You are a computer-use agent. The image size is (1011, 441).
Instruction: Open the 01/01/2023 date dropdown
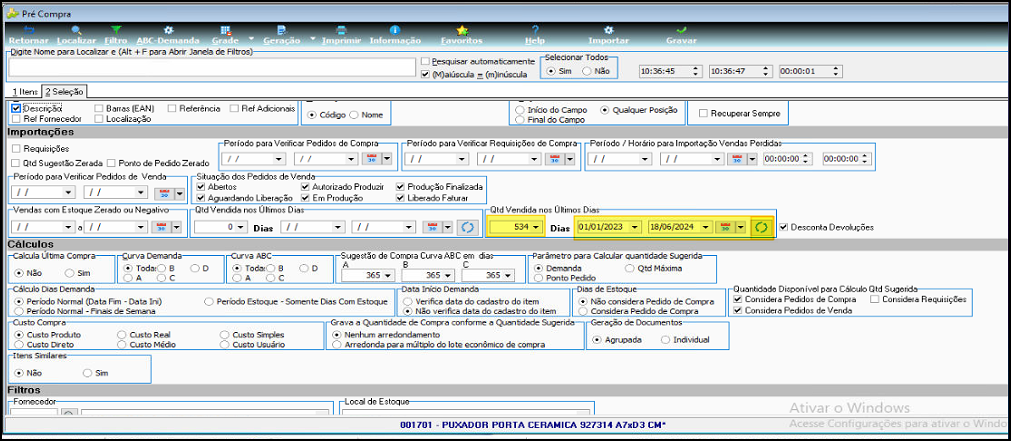tap(636, 227)
